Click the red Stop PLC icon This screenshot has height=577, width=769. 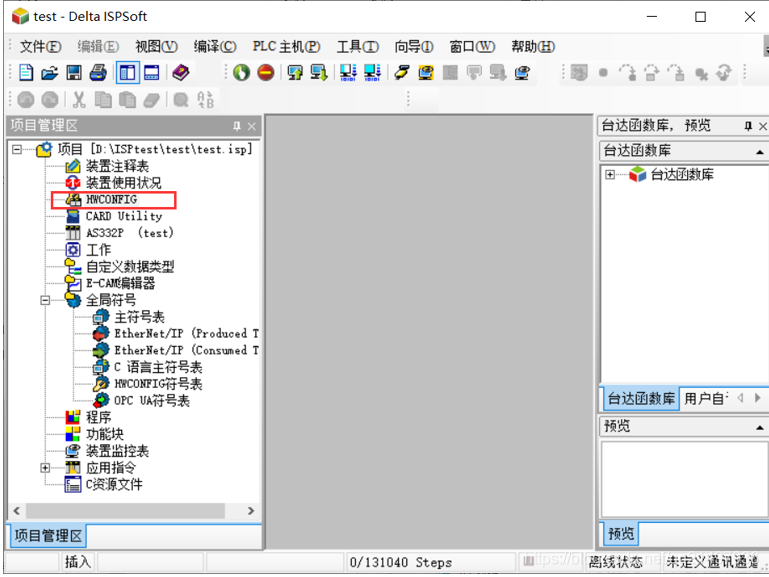pos(265,73)
